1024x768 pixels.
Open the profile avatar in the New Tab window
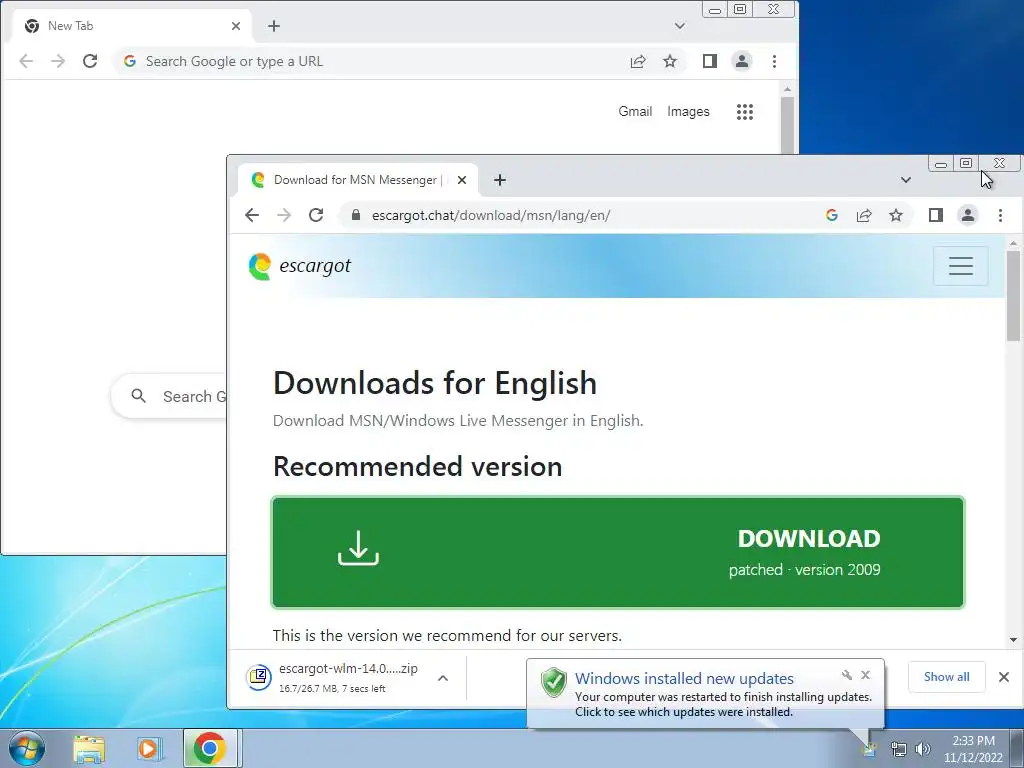[742, 61]
